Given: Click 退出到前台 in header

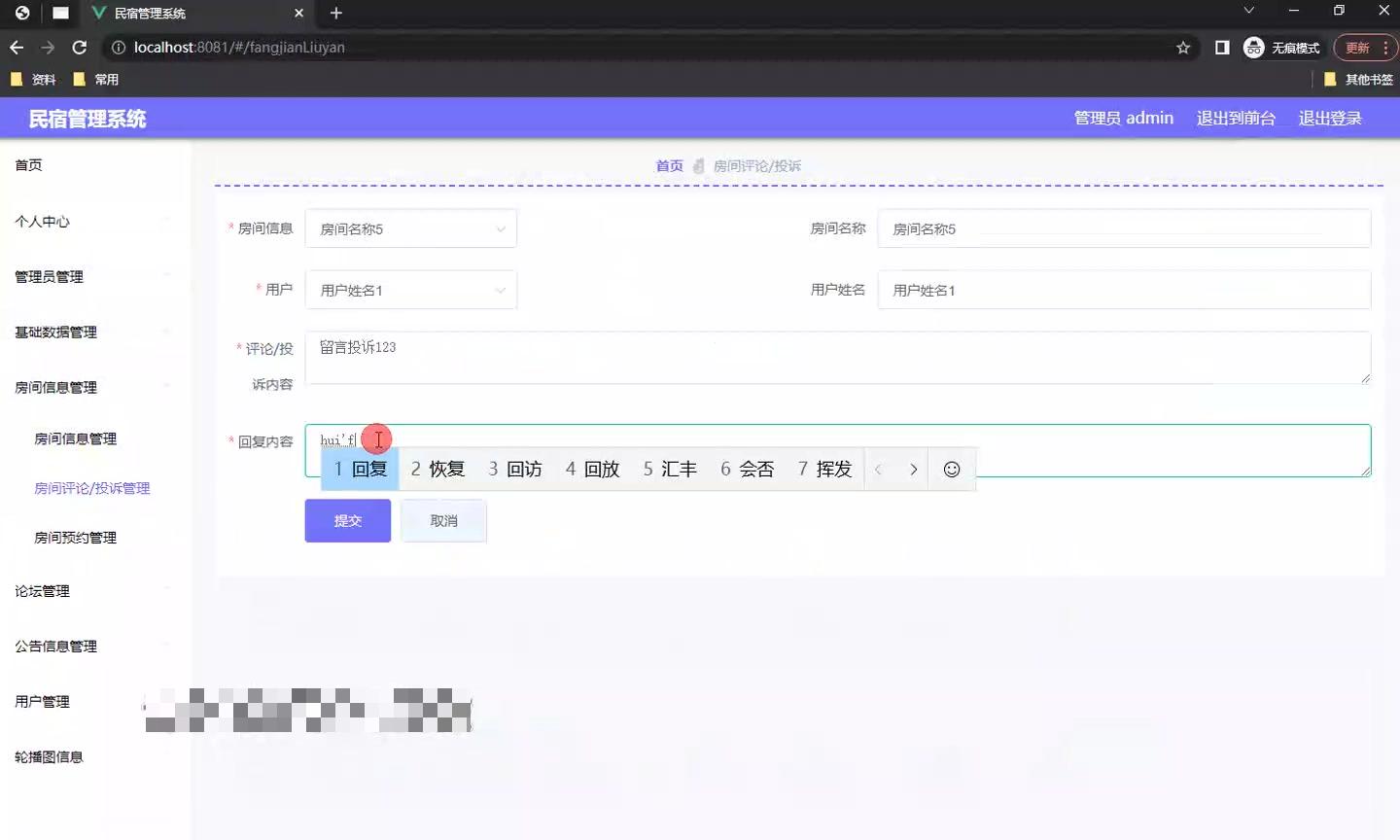Looking at the screenshot, I should [1236, 118].
